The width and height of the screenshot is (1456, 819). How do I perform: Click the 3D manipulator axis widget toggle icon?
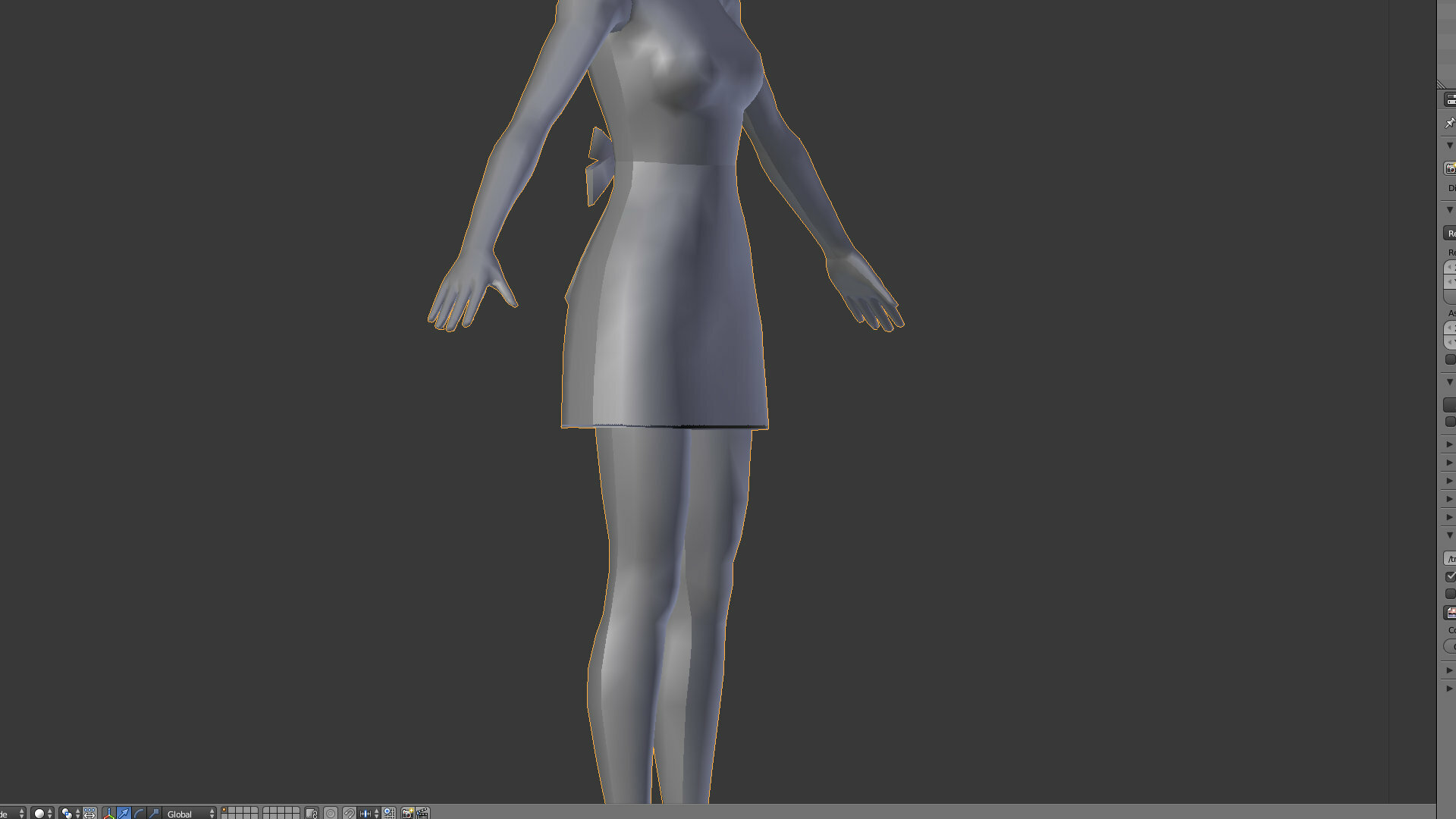[x=110, y=813]
